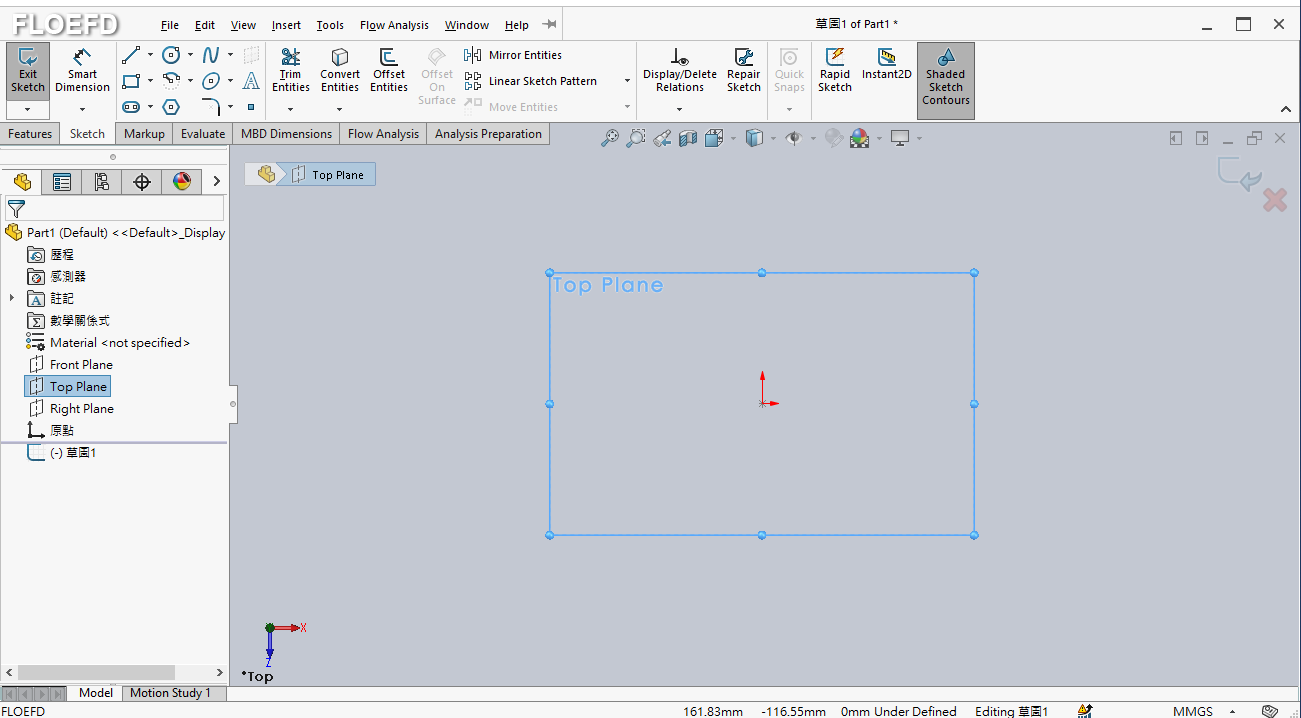
Task: Click Apply Scene icon
Action: click(x=860, y=138)
